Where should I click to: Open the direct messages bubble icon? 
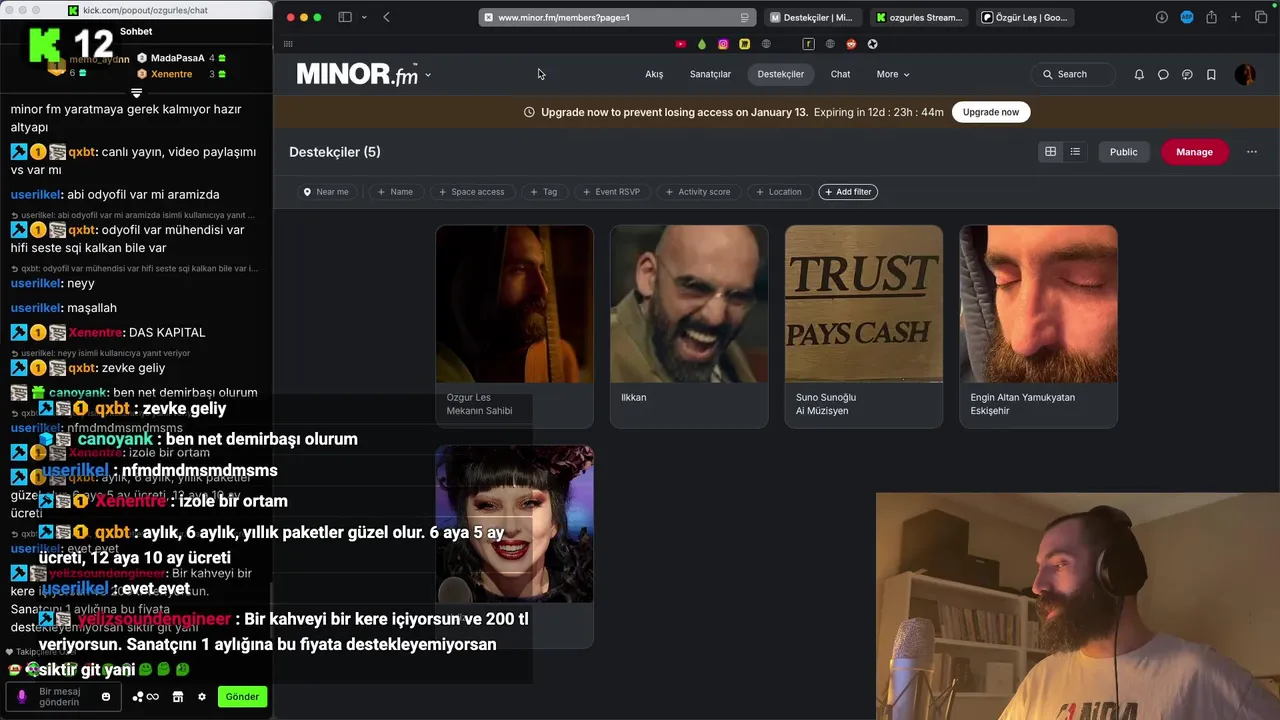pos(1163,74)
